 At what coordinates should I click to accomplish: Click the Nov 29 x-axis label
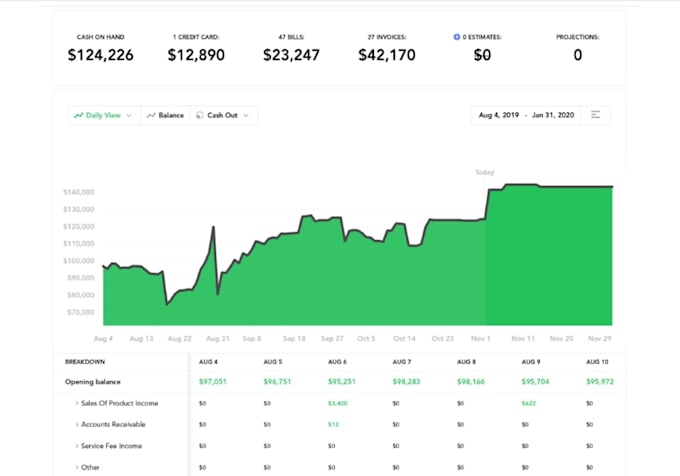pos(600,339)
